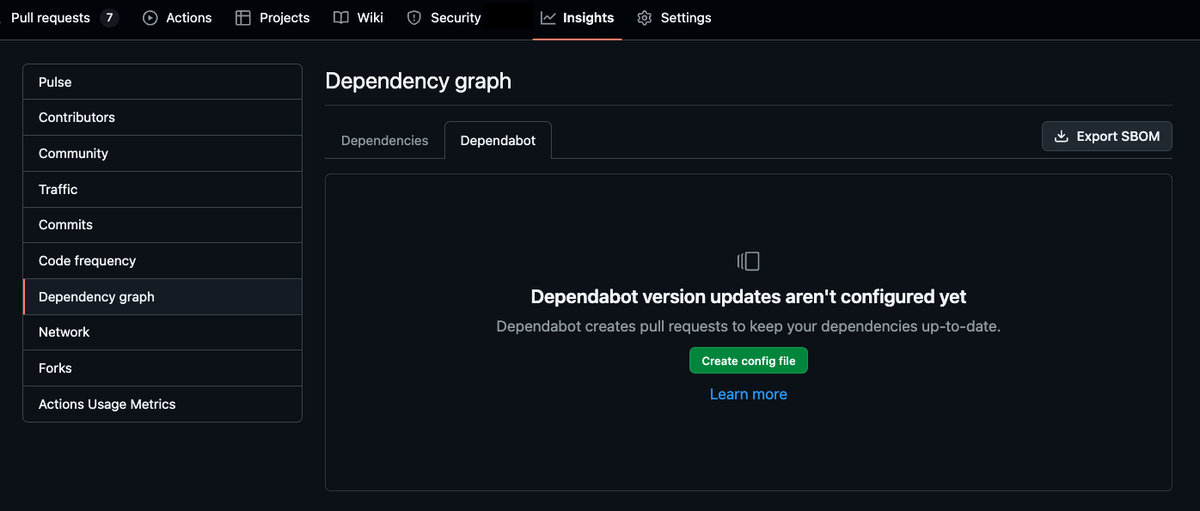Switch to the Dependencies tab
Viewport: 1200px width, 511px height.
(385, 140)
